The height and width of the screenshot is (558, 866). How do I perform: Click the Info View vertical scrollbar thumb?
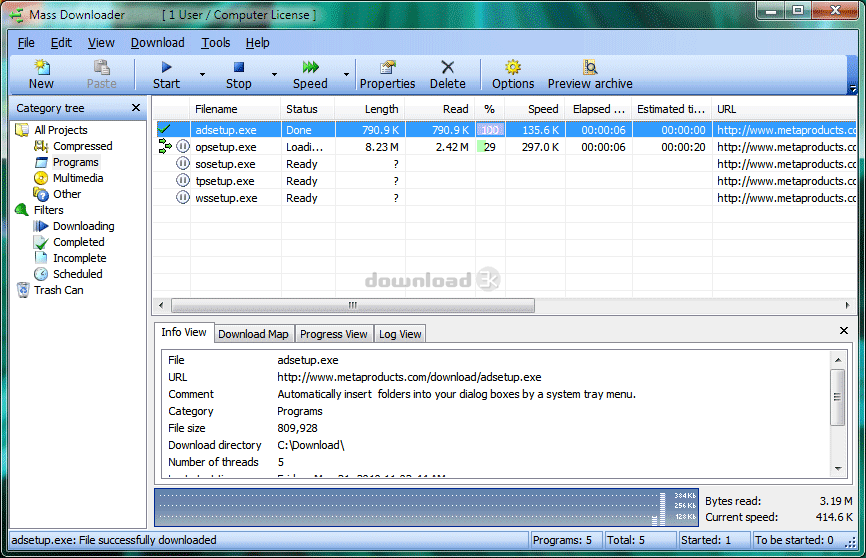click(x=838, y=397)
